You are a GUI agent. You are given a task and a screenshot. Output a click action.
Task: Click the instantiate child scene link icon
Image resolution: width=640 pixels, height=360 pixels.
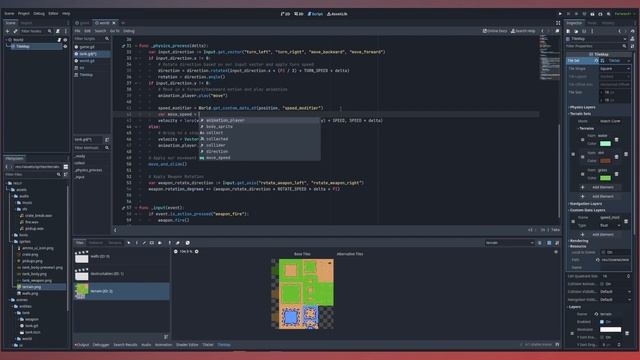click(x=15, y=31)
